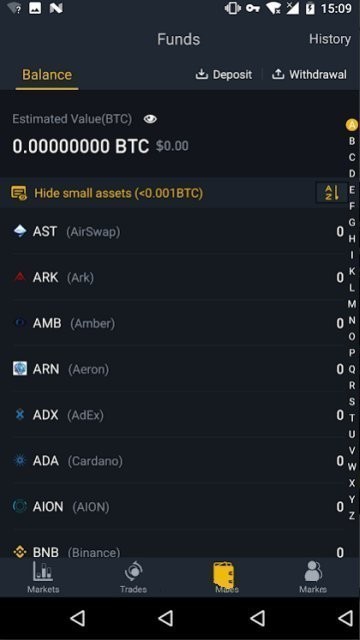Image resolution: width=360 pixels, height=640 pixels.
Task: Open the Deposit option
Action: [224, 75]
